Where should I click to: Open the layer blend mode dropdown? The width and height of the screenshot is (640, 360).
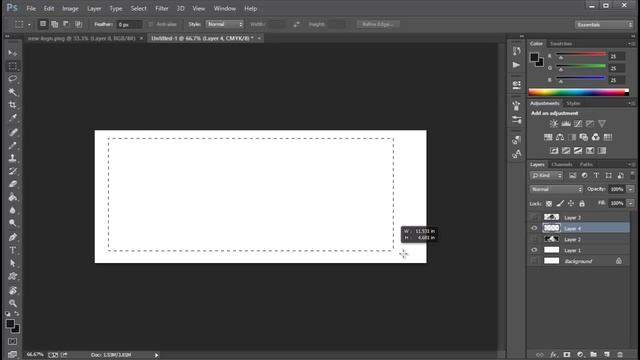pyautogui.click(x=556, y=189)
